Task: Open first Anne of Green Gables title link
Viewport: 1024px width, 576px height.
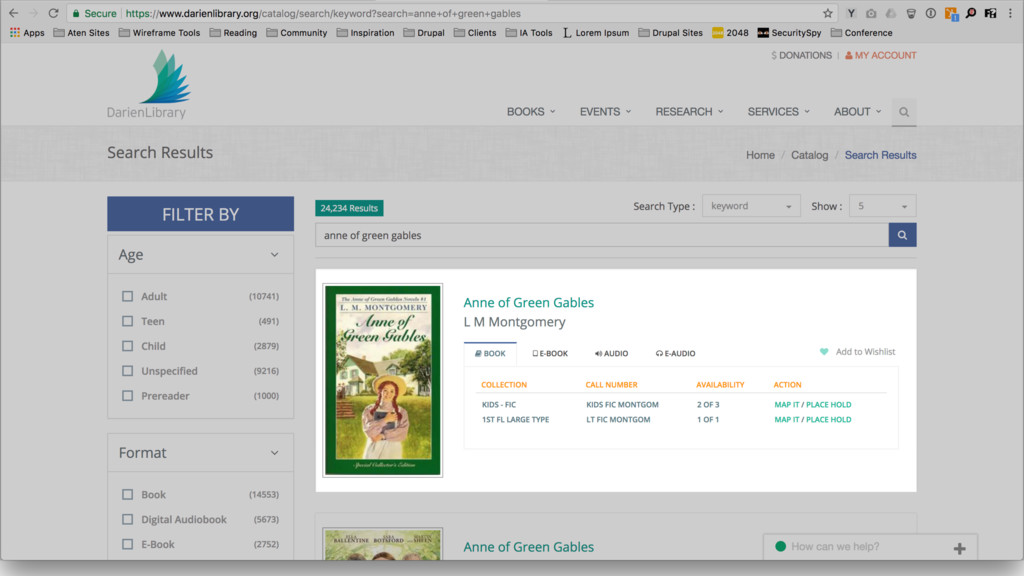Action: click(528, 302)
